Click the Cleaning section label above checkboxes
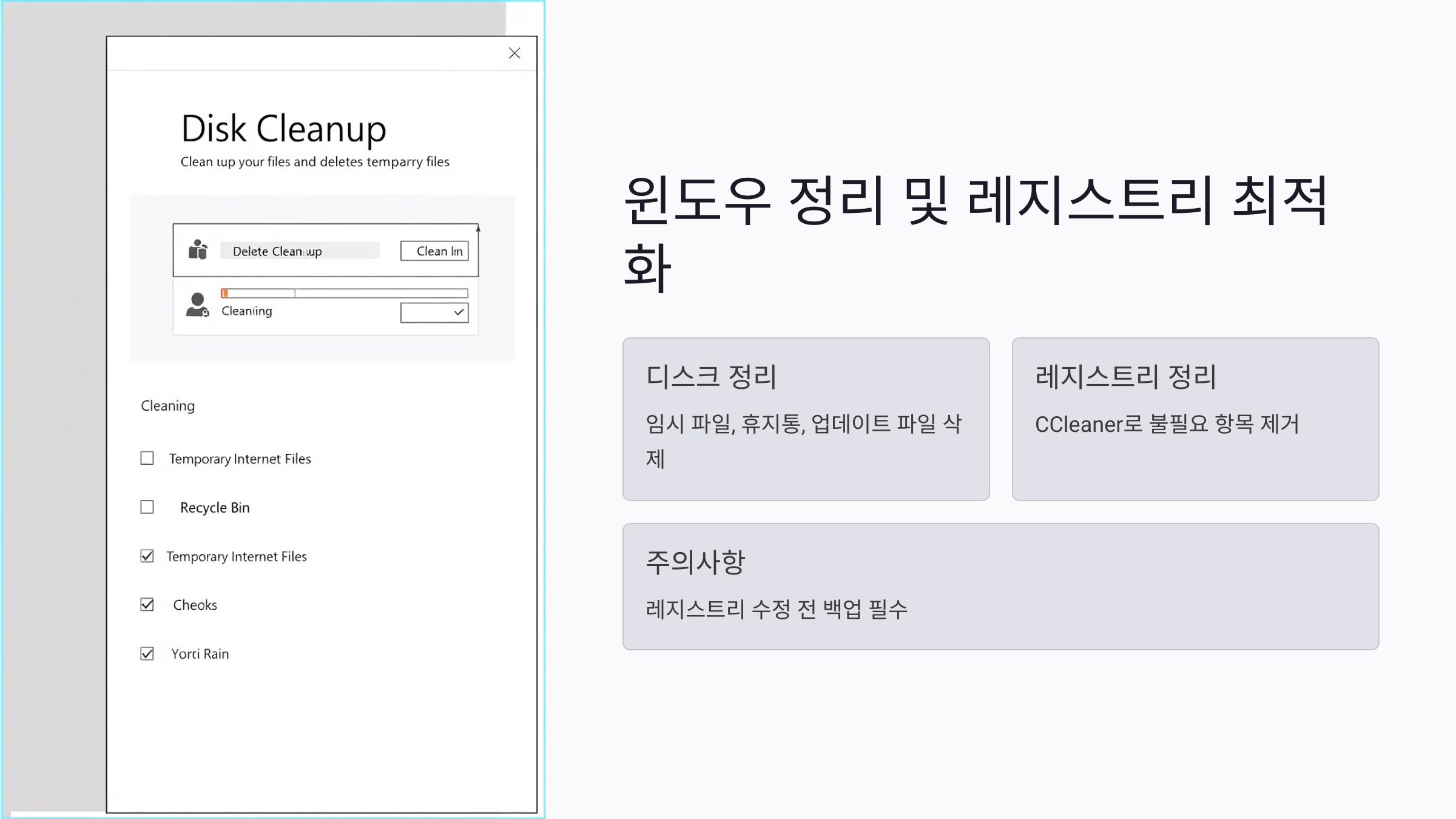 point(168,406)
